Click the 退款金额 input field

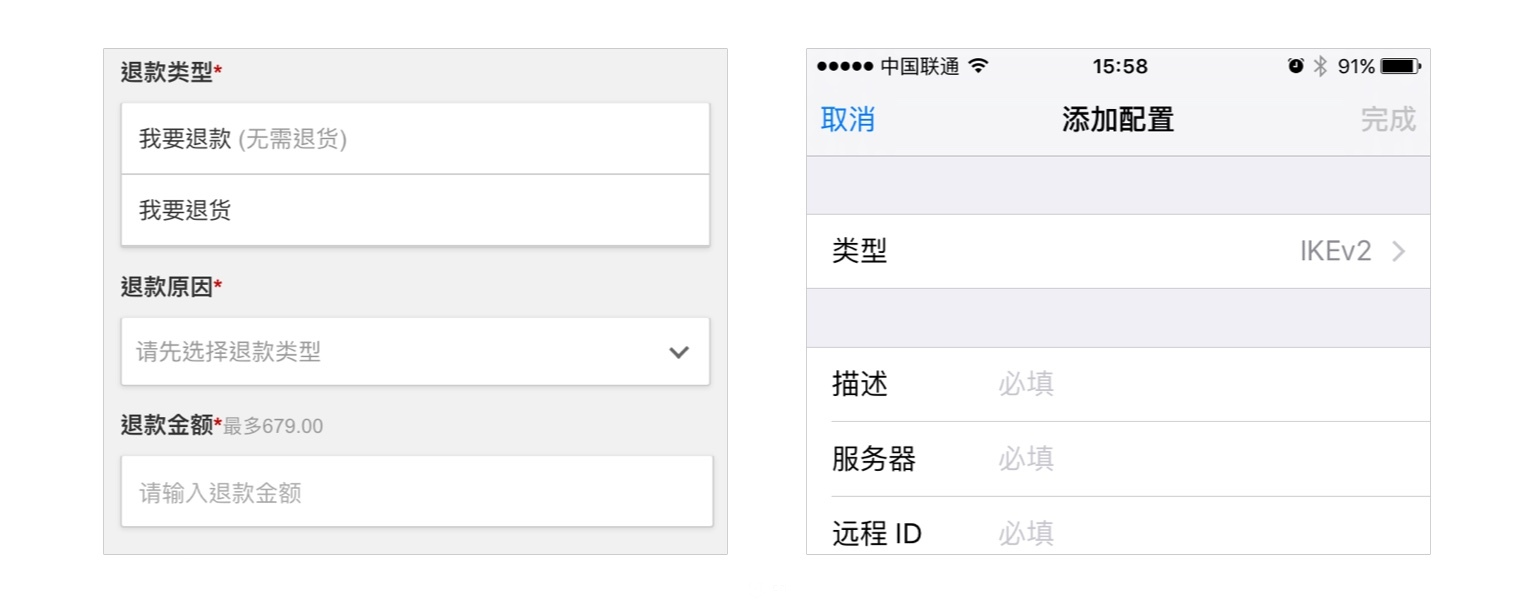click(x=417, y=492)
